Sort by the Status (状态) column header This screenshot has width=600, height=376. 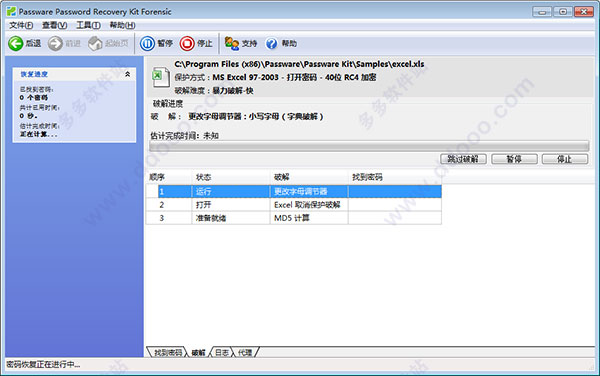pyautogui.click(x=231, y=177)
